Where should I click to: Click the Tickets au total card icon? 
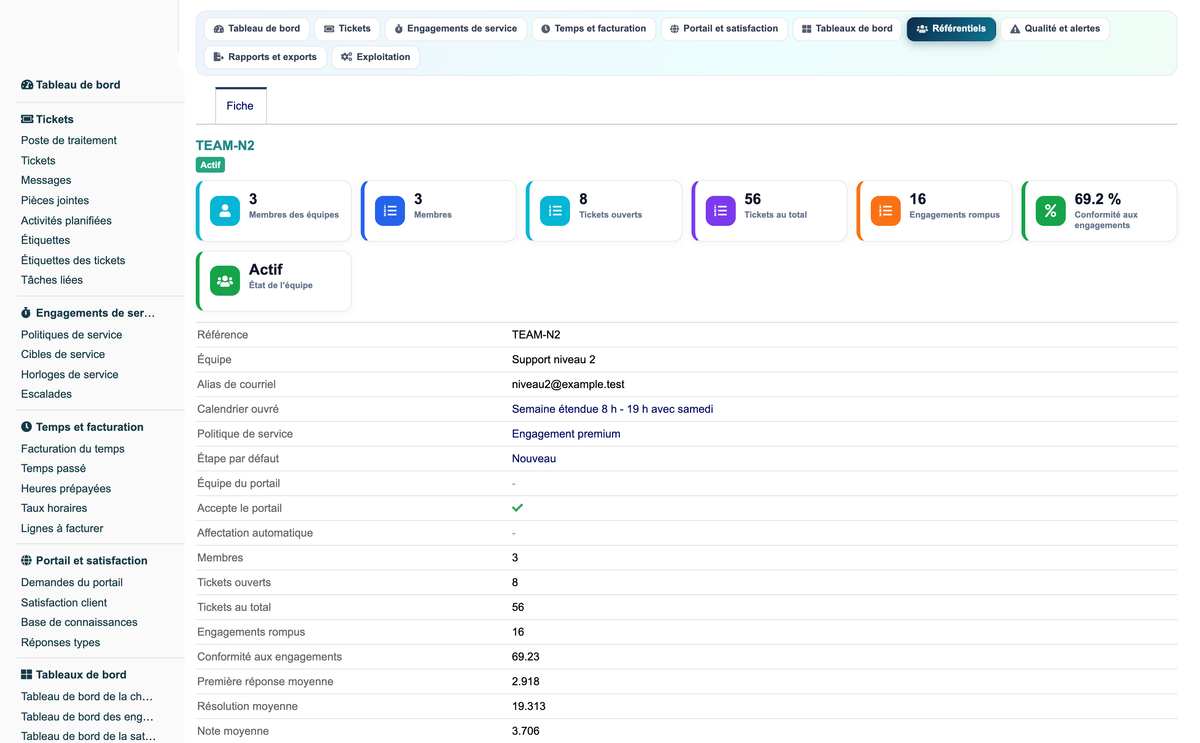[721, 211]
